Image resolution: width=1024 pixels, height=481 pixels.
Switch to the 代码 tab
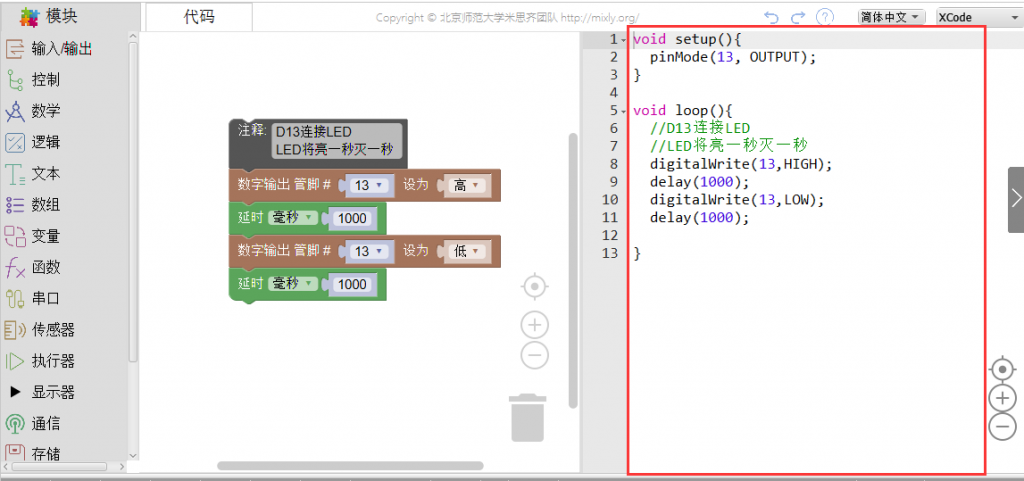(199, 17)
